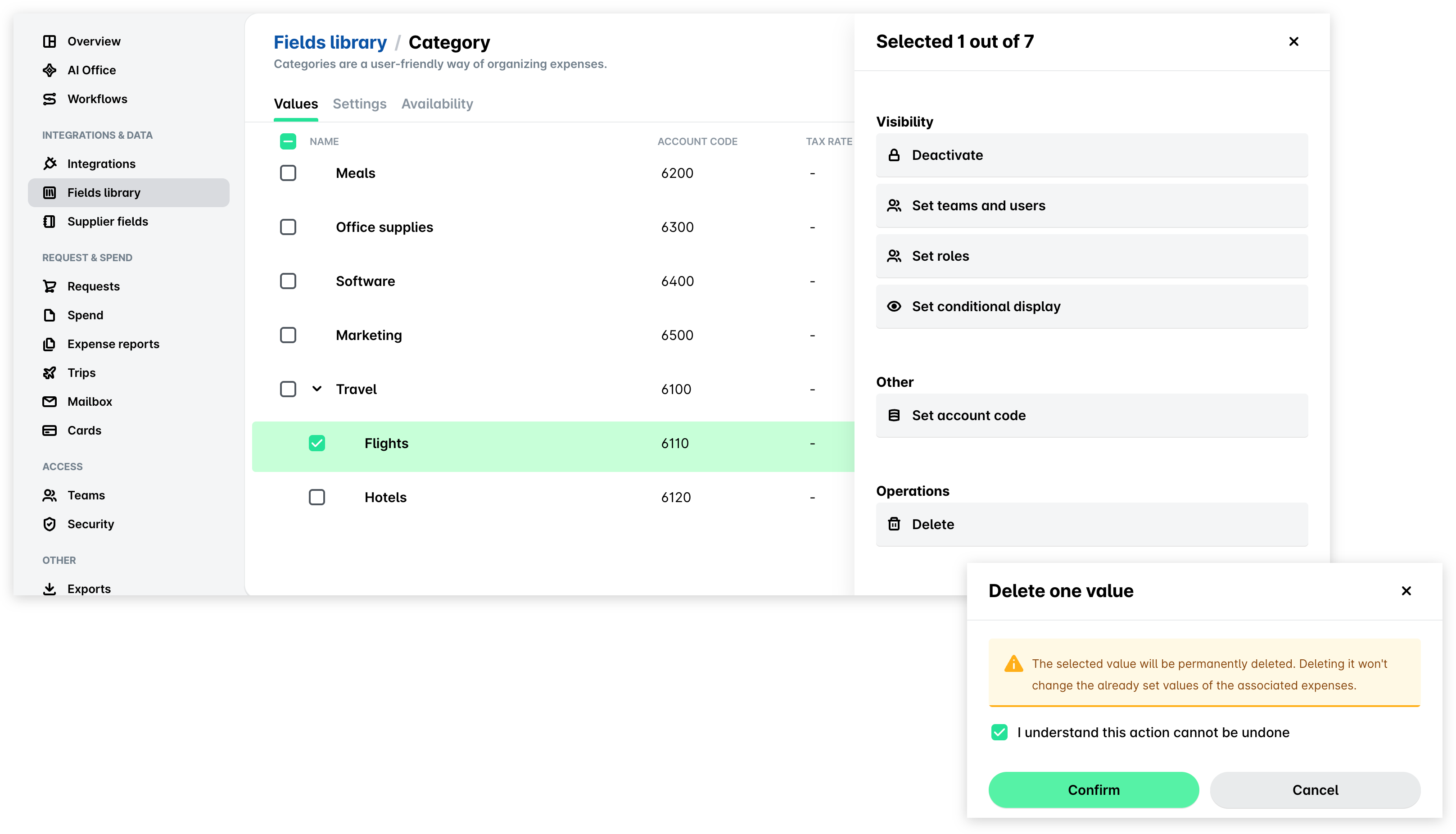The image size is (1456, 834).
Task: Check the Meals row checkbox
Action: point(288,173)
